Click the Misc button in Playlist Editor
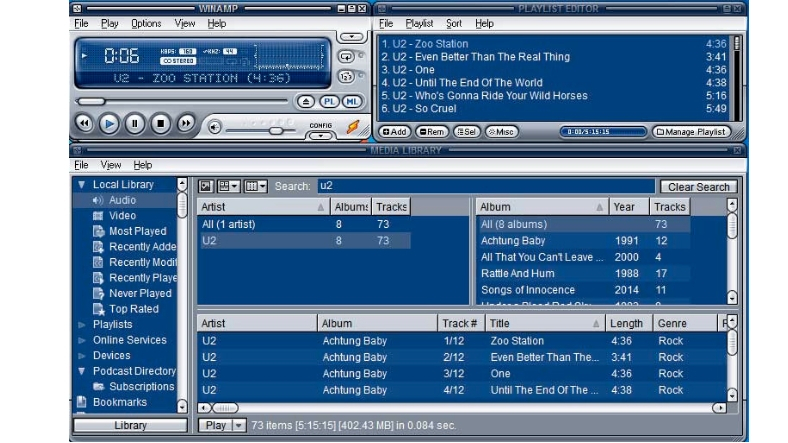788x443 pixels. (x=501, y=132)
